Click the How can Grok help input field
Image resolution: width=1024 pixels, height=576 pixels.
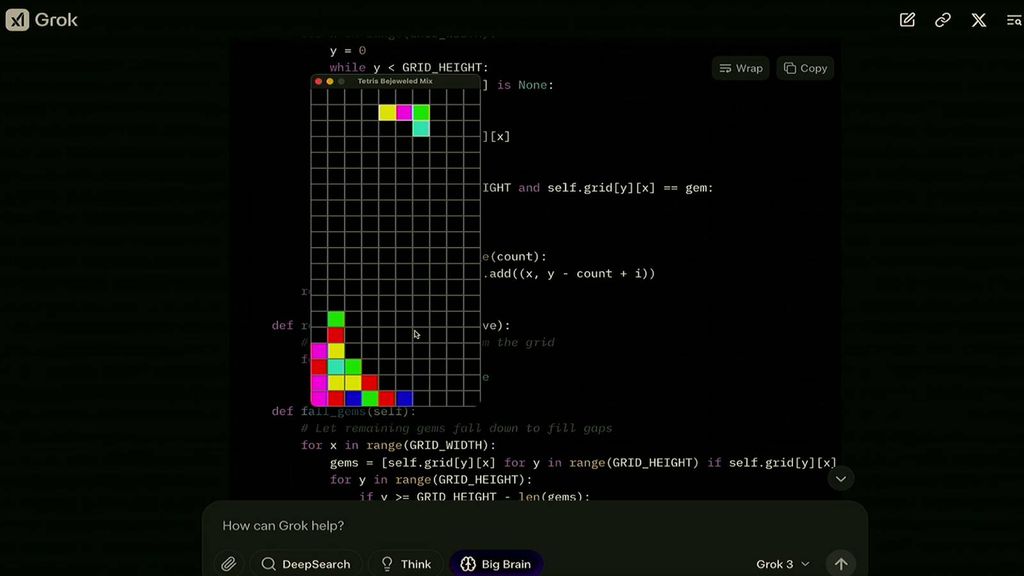tap(400, 525)
